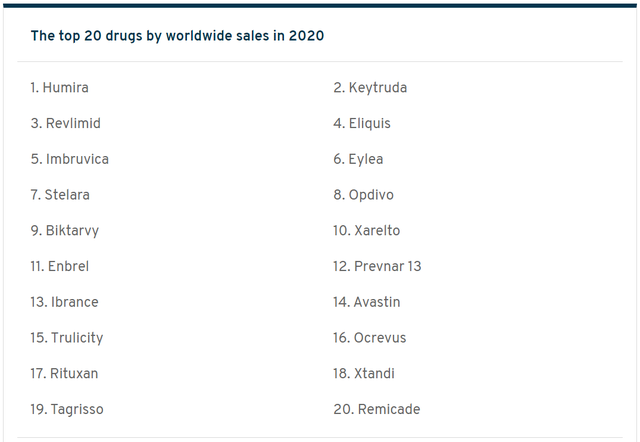
Task: Choose the Enbrel item
Action: [60, 266]
